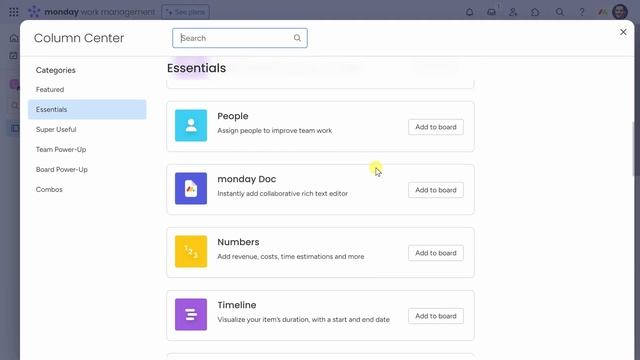The image size is (640, 360).
Task: Click the global search icon in top bar
Action: (x=560, y=12)
